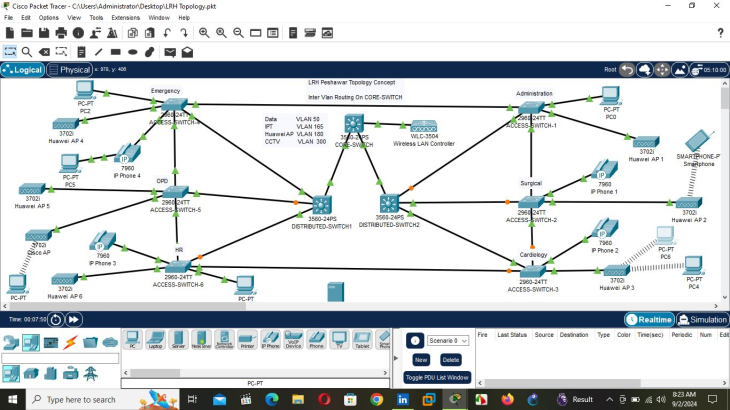Copy selection with the copy icon
This screenshot has height=410, width=730.
click(x=133, y=33)
